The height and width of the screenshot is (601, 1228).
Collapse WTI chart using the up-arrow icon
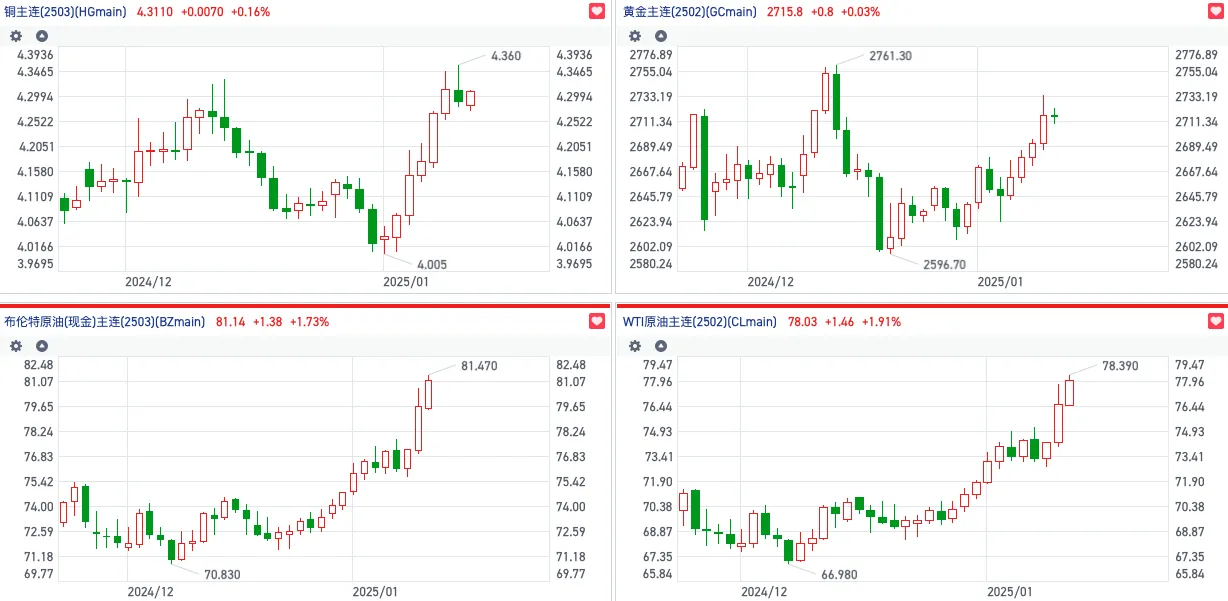660,346
